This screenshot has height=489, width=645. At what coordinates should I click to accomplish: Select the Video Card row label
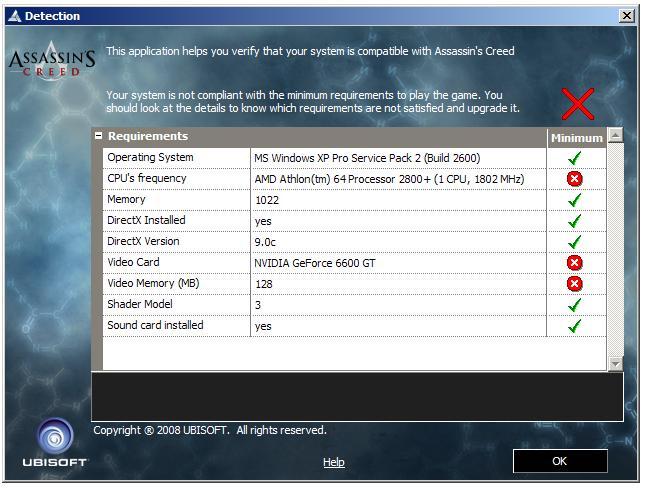tap(133, 262)
